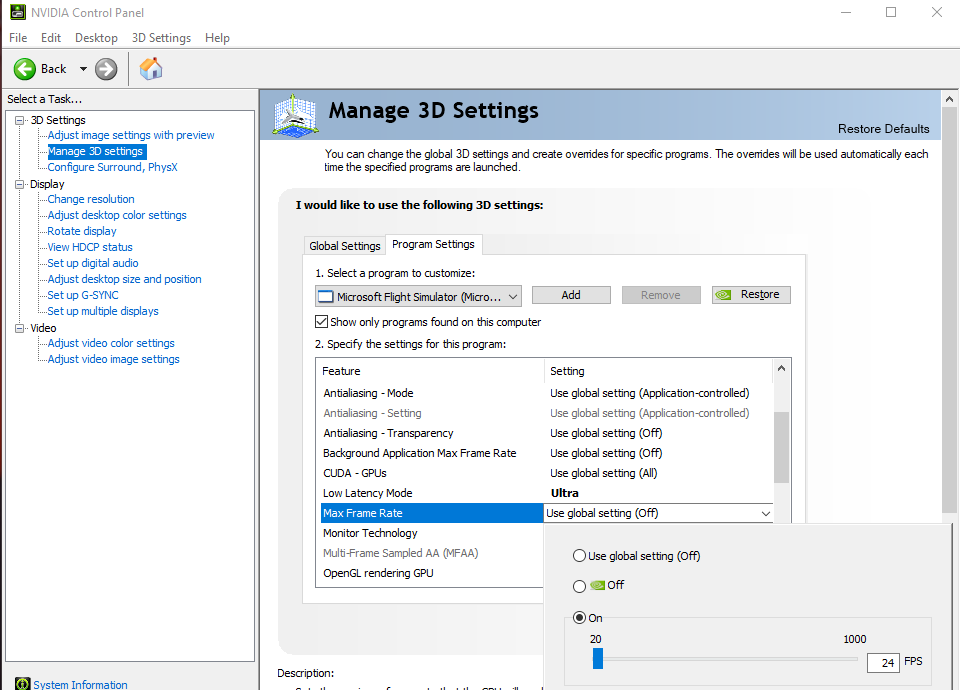Image resolution: width=960 pixels, height=690 pixels.
Task: Collapse the Max Frame Rate setting dropdown
Action: coord(766,513)
